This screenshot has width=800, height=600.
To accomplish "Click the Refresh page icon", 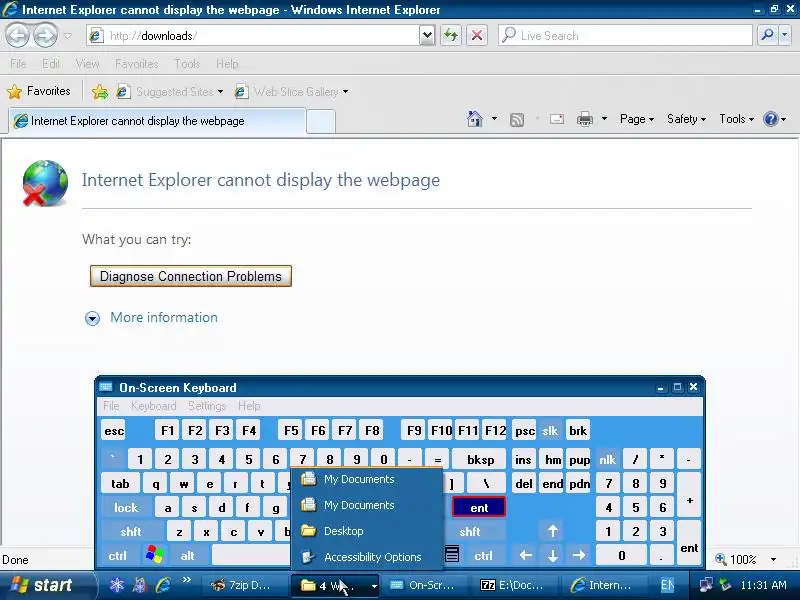I will point(451,35).
